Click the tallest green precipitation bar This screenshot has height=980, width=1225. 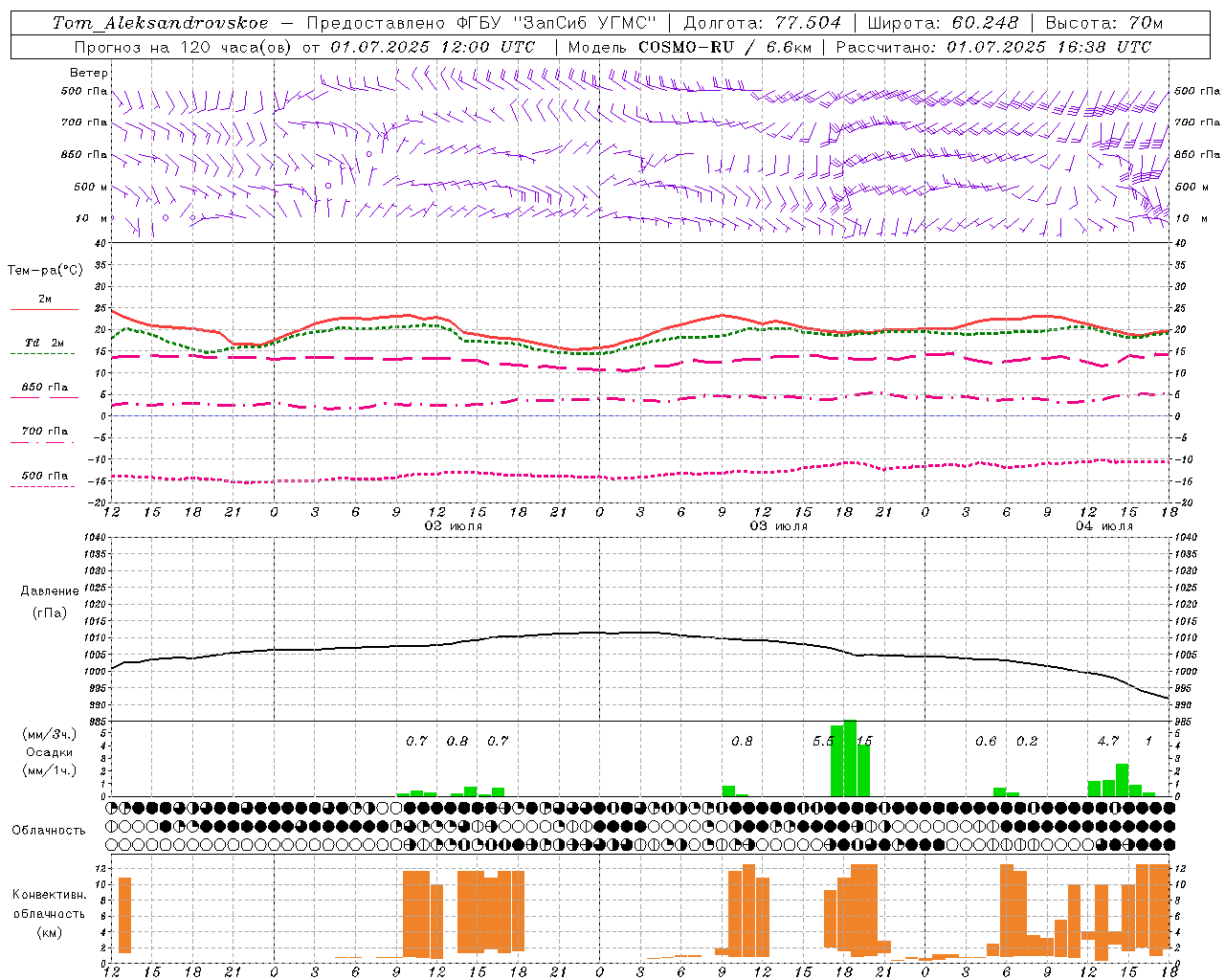[850, 758]
